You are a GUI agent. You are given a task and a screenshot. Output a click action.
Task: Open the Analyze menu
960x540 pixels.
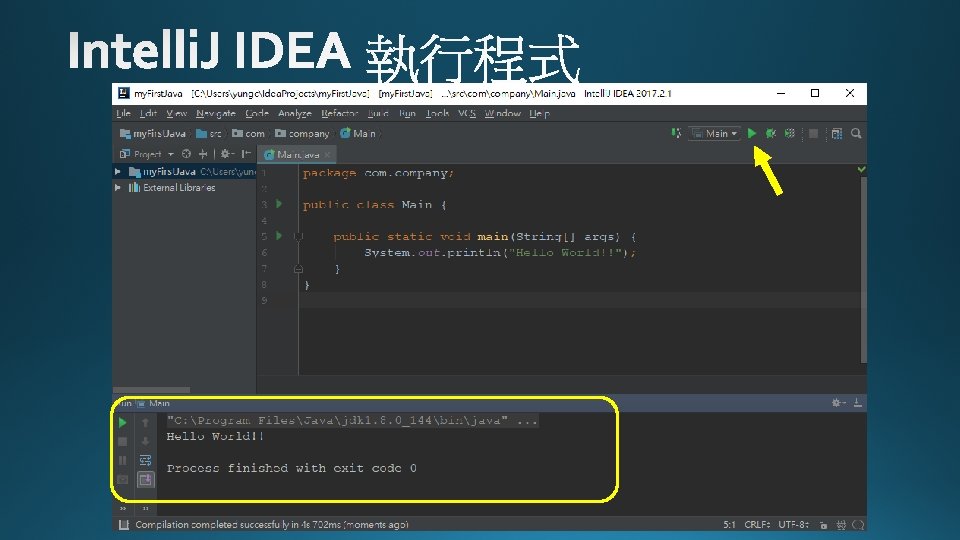click(294, 113)
